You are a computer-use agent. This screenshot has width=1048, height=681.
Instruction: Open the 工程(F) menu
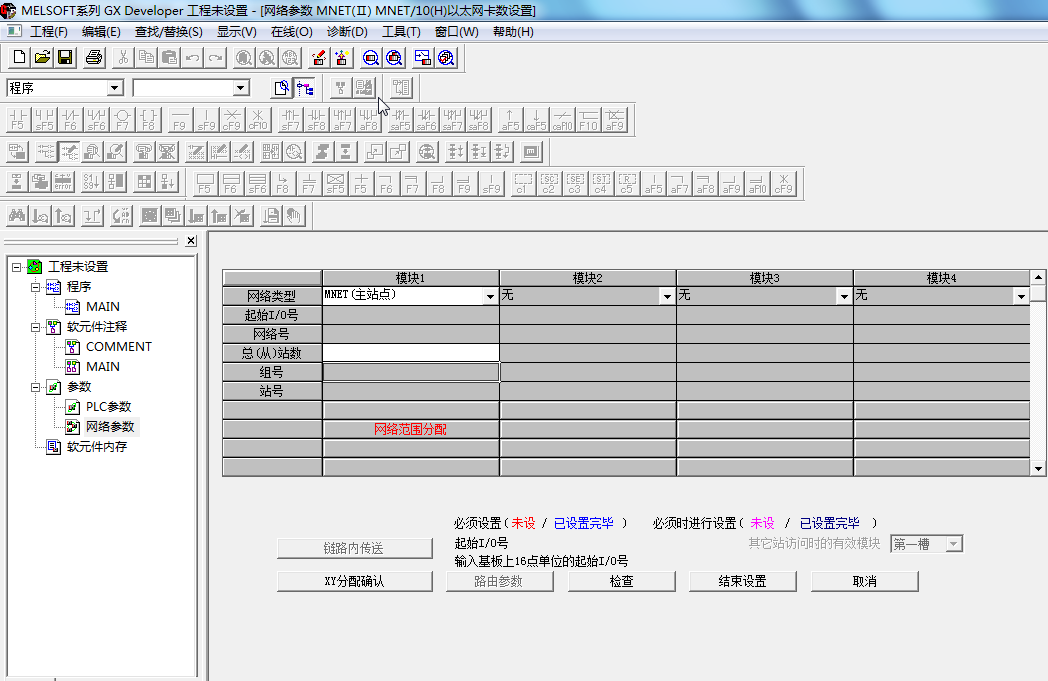[48, 31]
